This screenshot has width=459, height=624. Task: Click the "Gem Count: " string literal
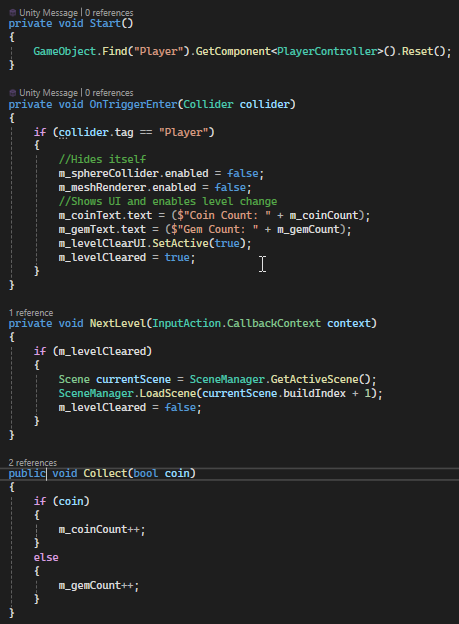tap(218, 229)
